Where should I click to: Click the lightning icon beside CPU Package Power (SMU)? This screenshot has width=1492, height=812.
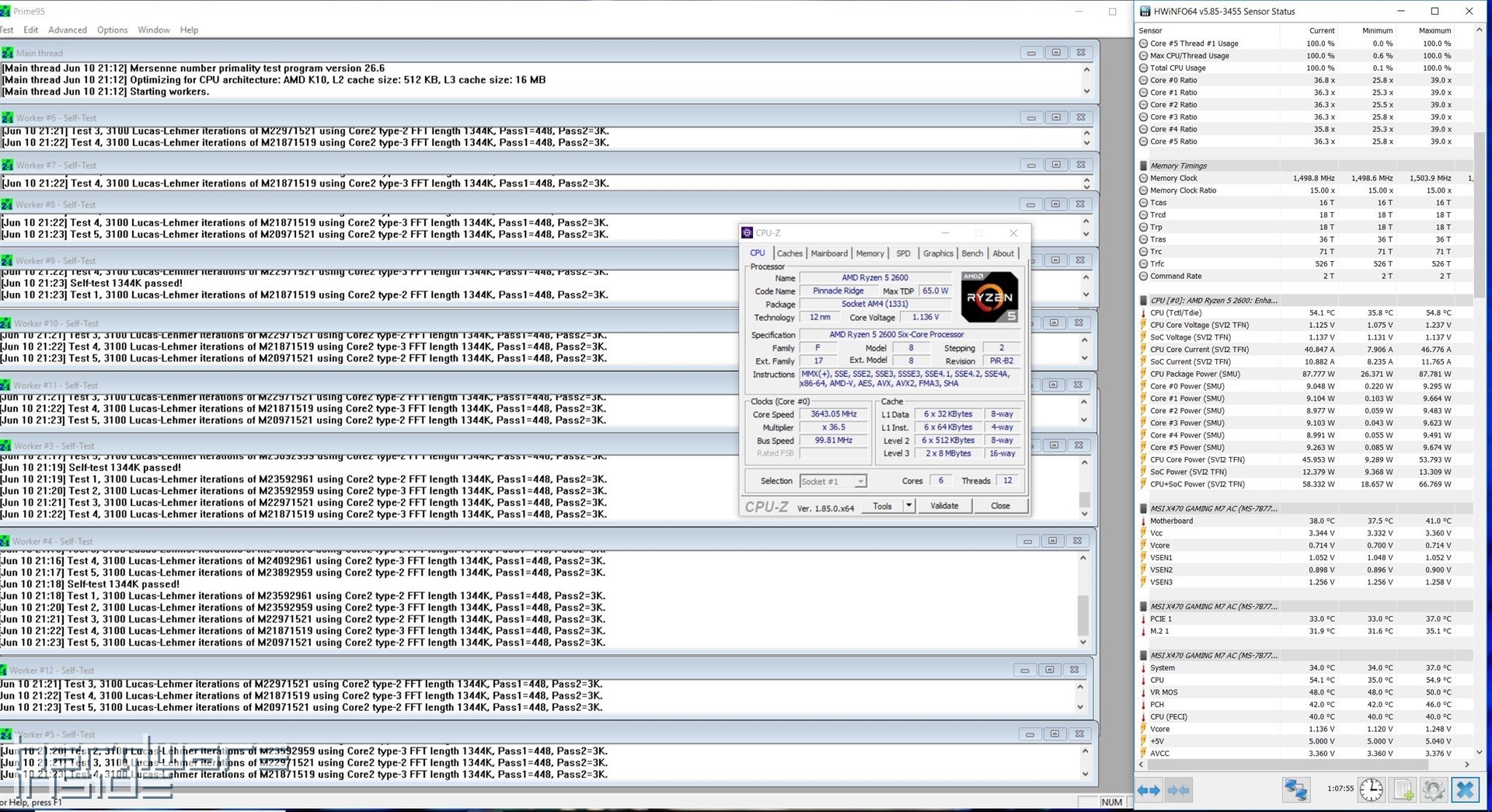(x=1143, y=374)
